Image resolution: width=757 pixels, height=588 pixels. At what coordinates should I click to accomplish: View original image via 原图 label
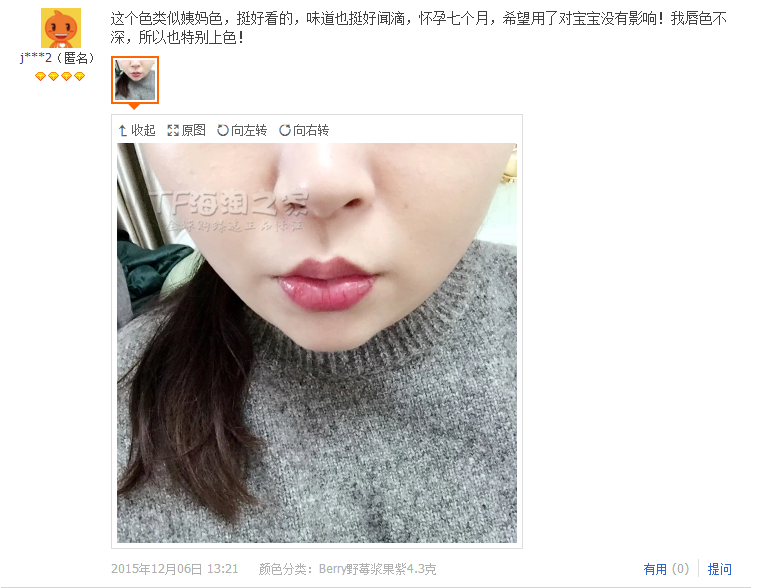194,130
